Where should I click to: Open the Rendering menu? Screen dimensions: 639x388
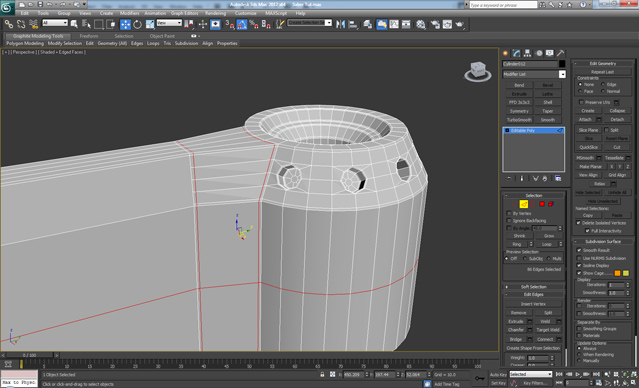pos(215,13)
